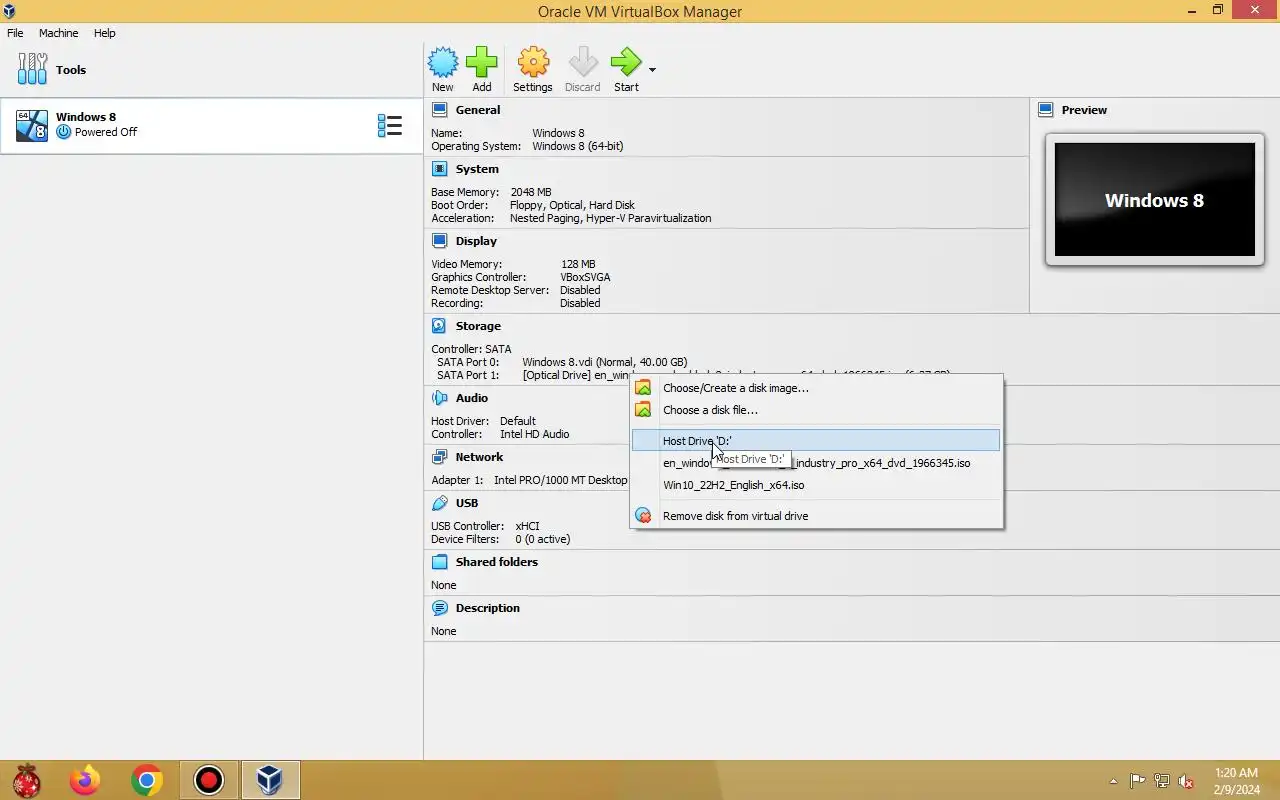This screenshot has height=800, width=1280.
Task: Open the File menu
Action: (15, 33)
